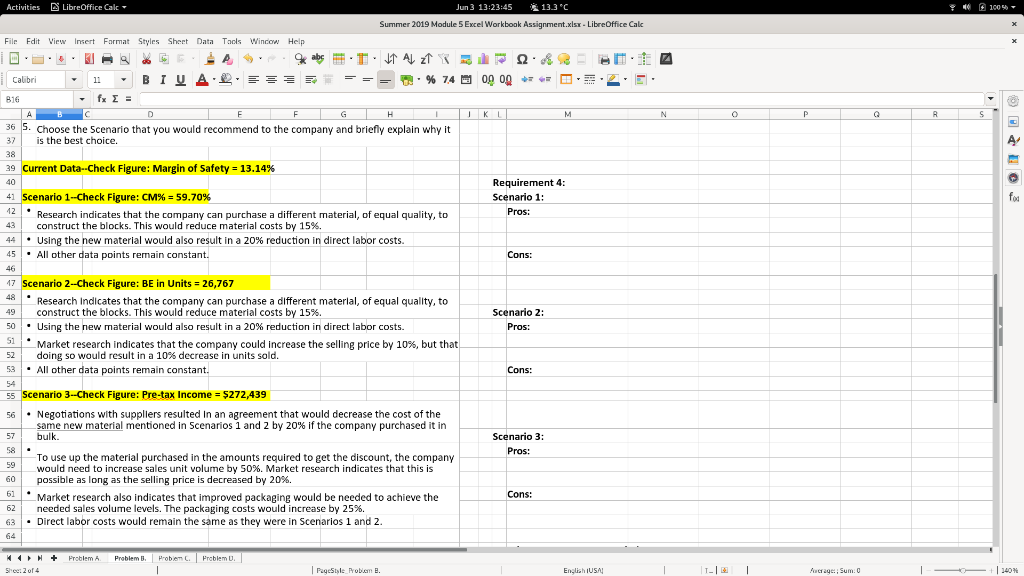The width and height of the screenshot is (1024, 576).
Task: Apply the font color (red A)
Action: point(202,80)
